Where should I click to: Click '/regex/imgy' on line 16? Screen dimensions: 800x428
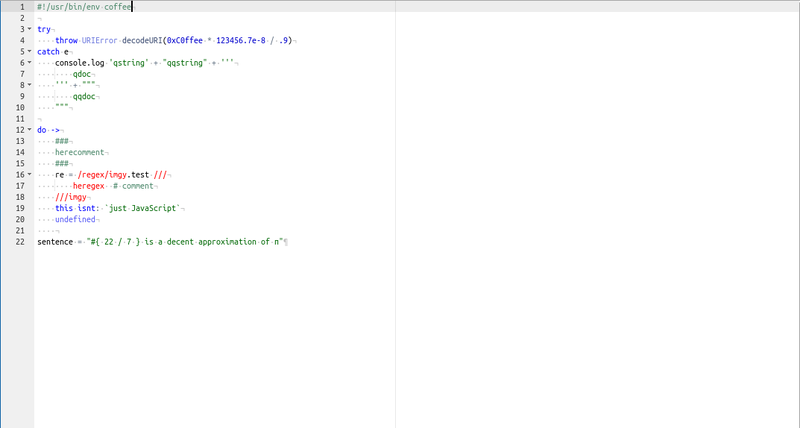coord(102,174)
